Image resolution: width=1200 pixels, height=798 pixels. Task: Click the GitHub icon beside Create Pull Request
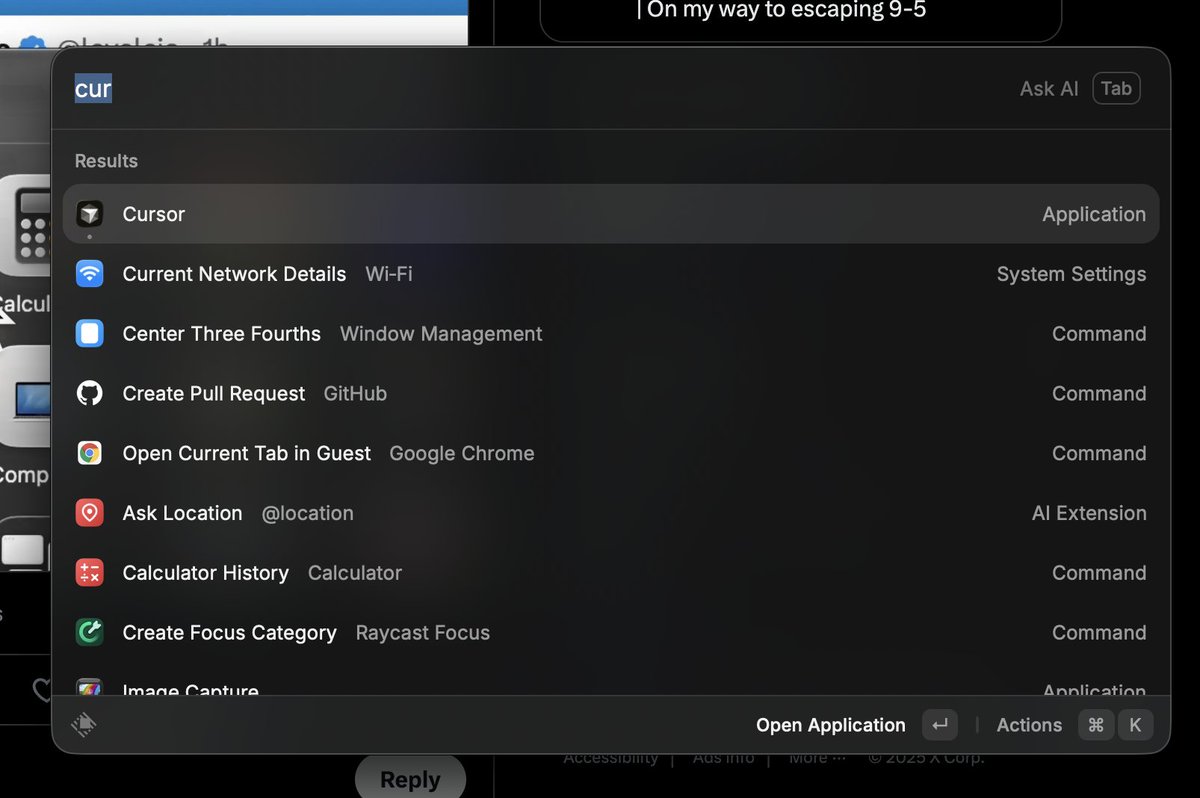pos(90,394)
